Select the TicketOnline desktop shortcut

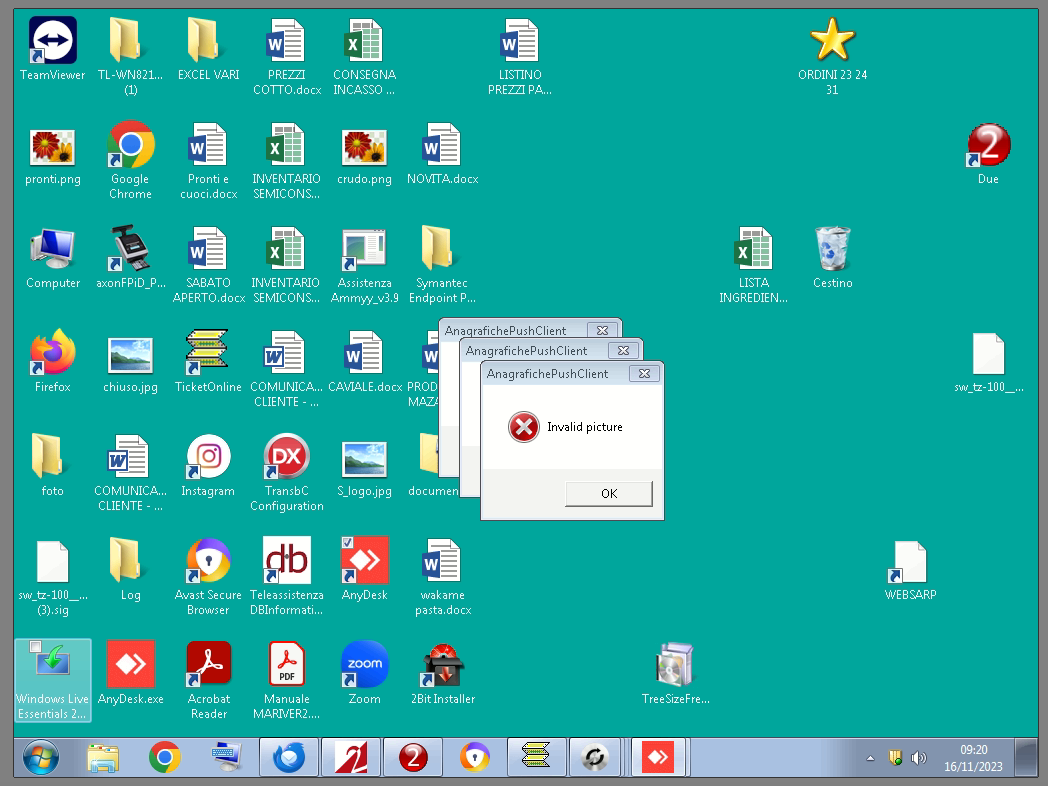tap(208, 362)
